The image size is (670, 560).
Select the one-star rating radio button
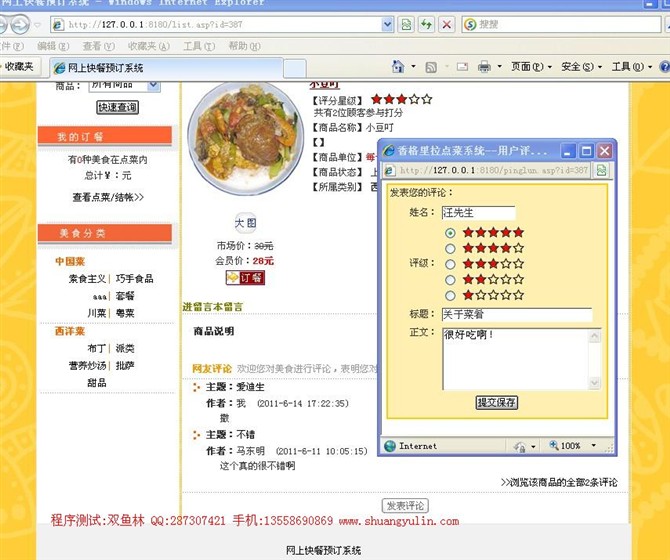pos(450,296)
